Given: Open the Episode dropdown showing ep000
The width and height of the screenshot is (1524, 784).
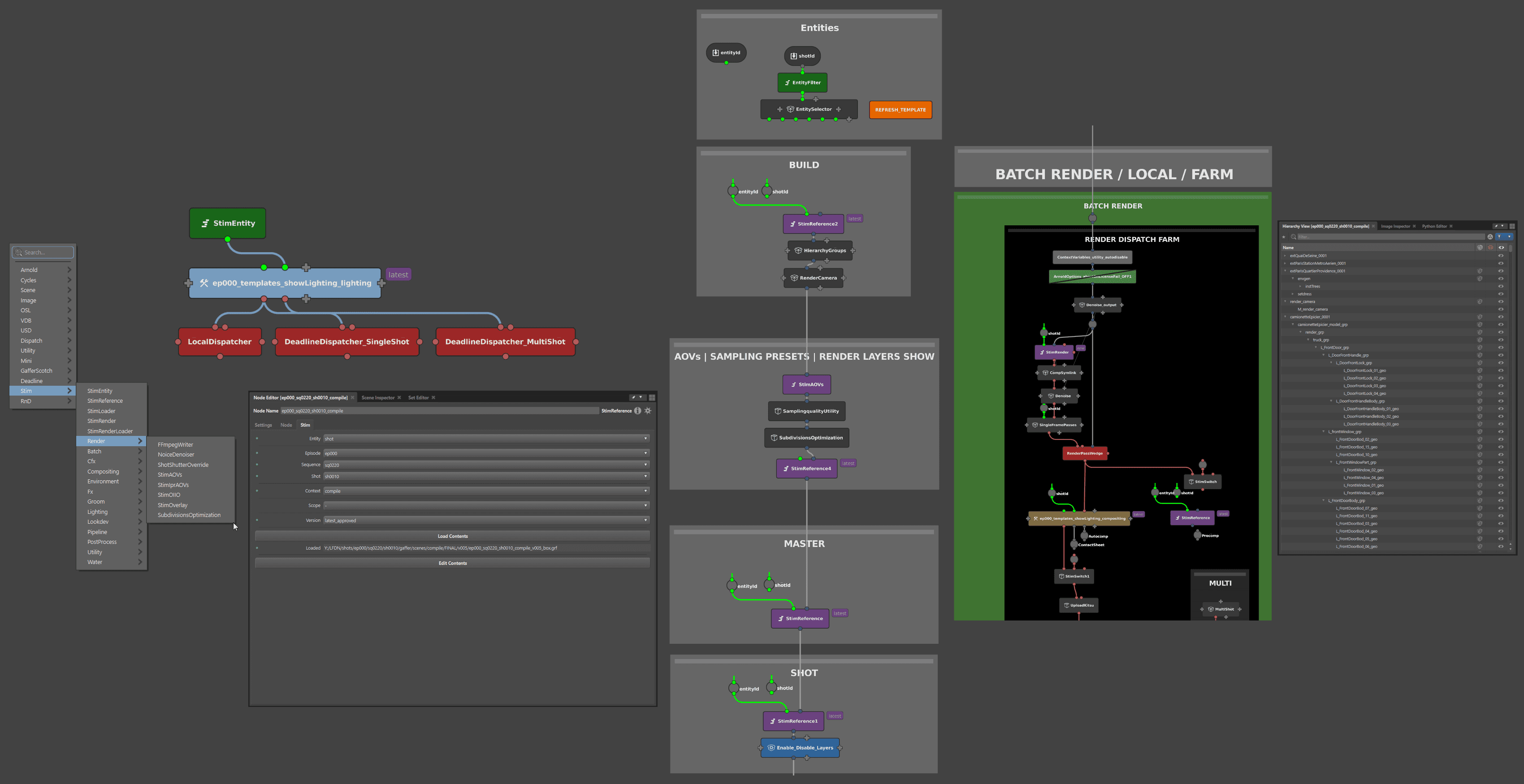Looking at the screenshot, I should [486, 453].
